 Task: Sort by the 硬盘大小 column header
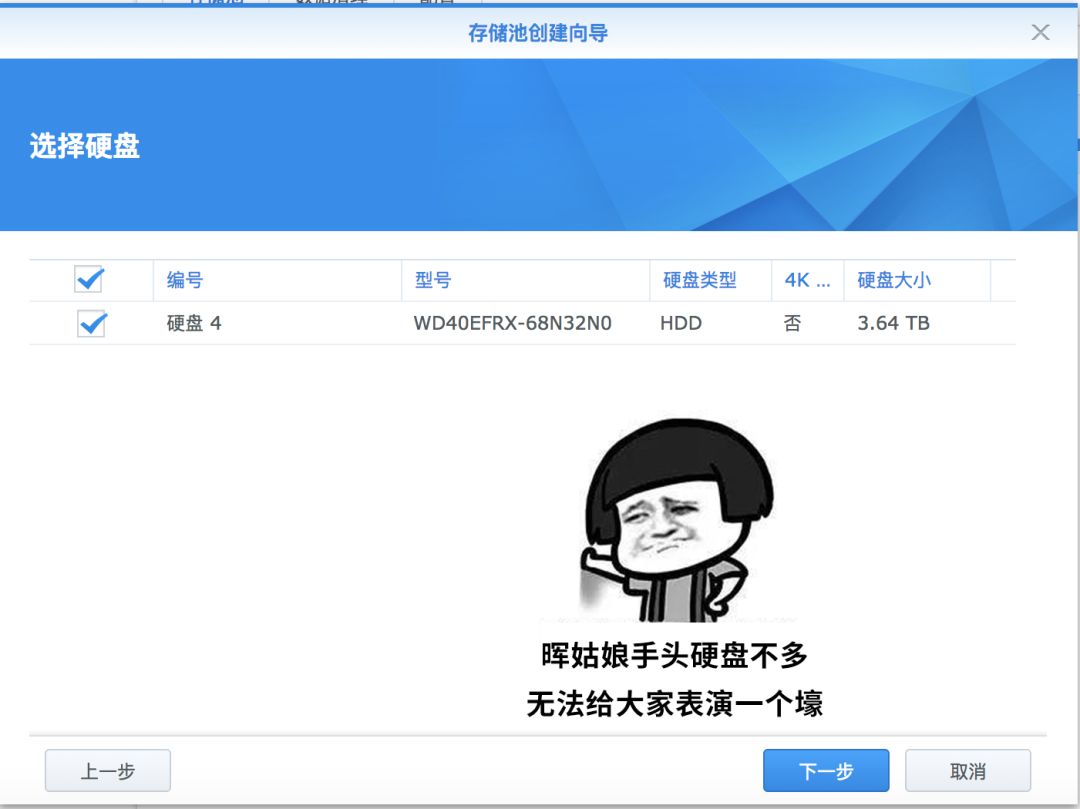coord(917,280)
